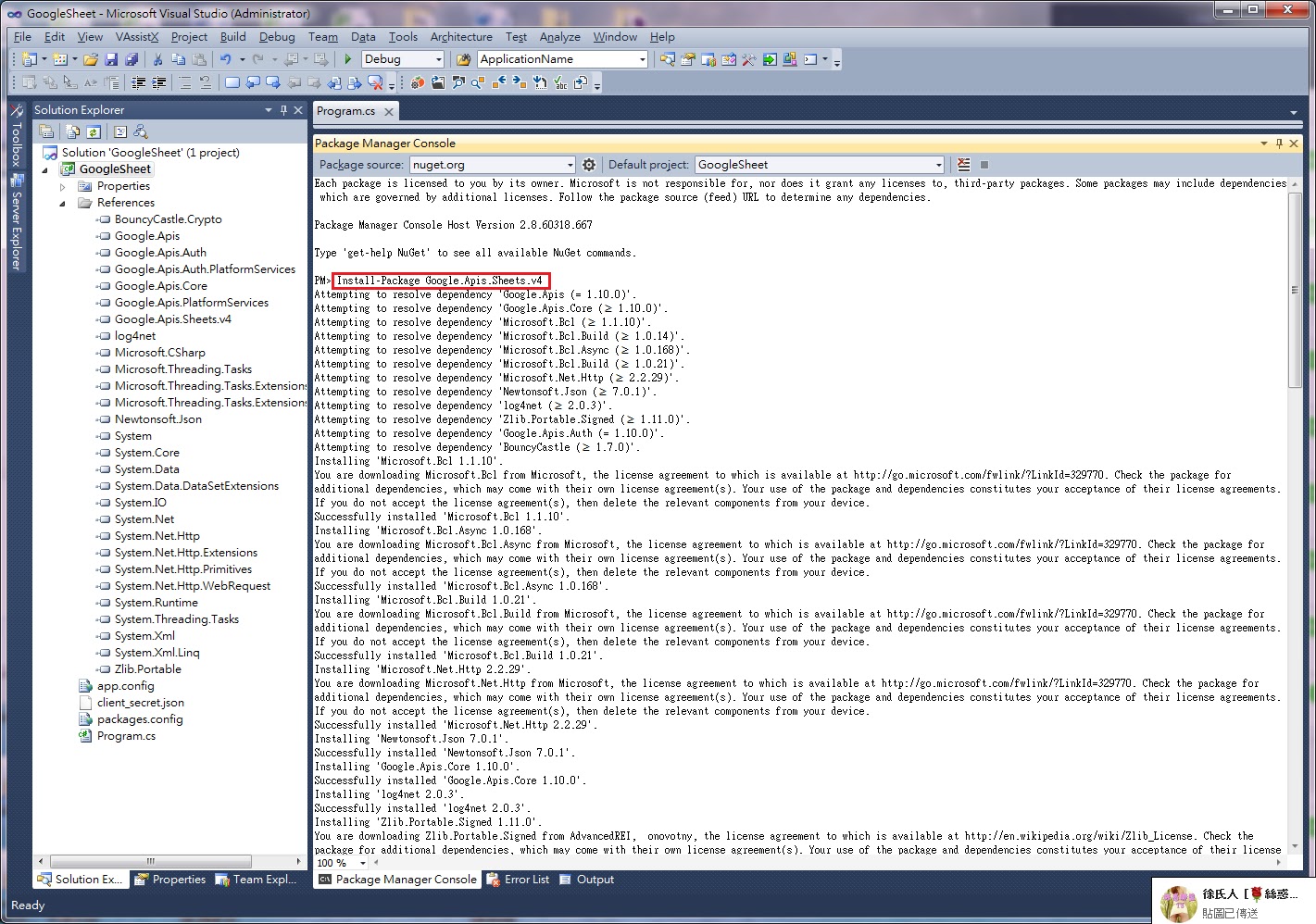Toggle auto-hide pin on Solution Explorer
This screenshot has width=1316, height=924.
[x=282, y=109]
